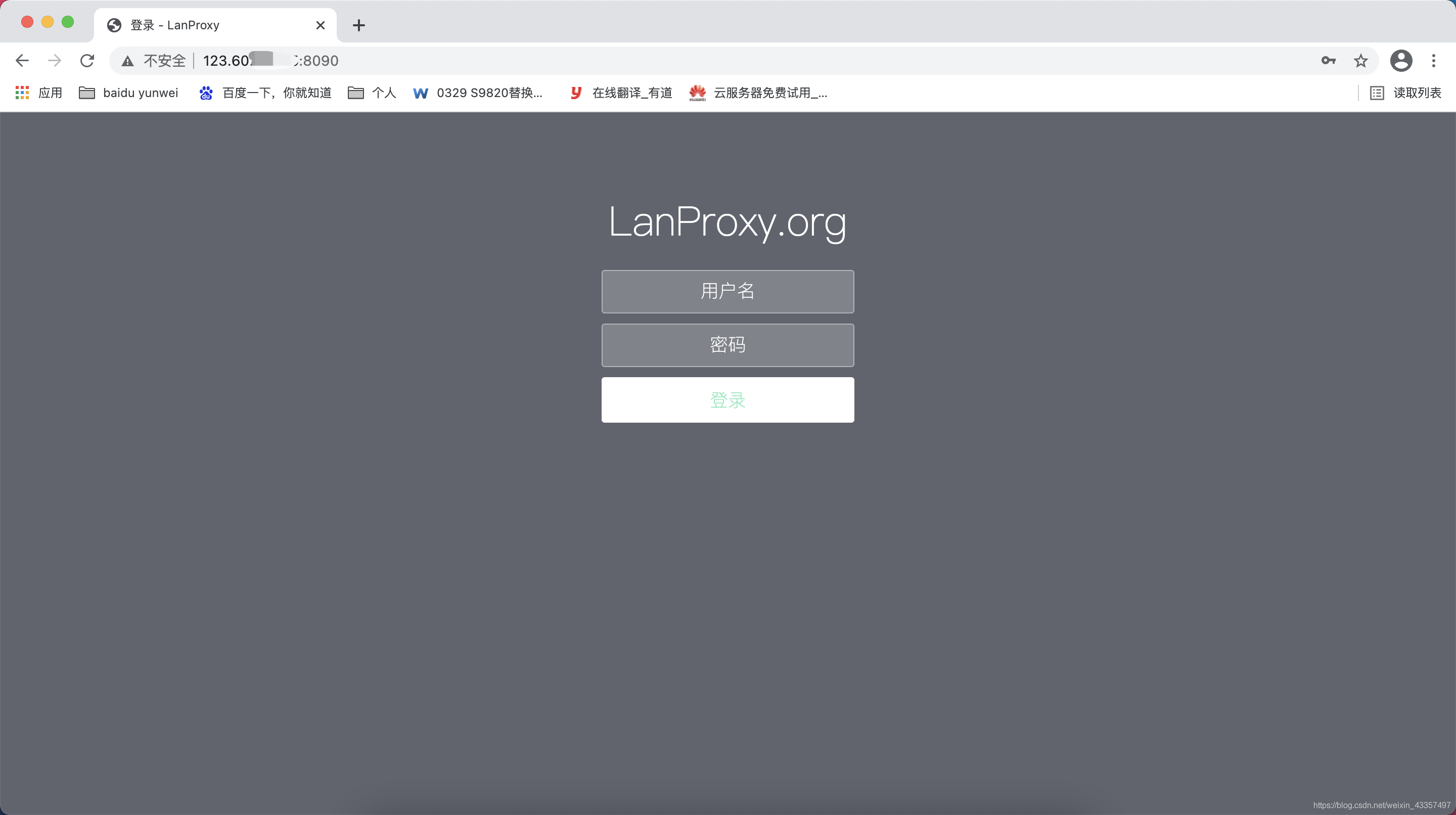The width and height of the screenshot is (1456, 815).
Task: Bookmark this page with the star icon
Action: (1360, 61)
